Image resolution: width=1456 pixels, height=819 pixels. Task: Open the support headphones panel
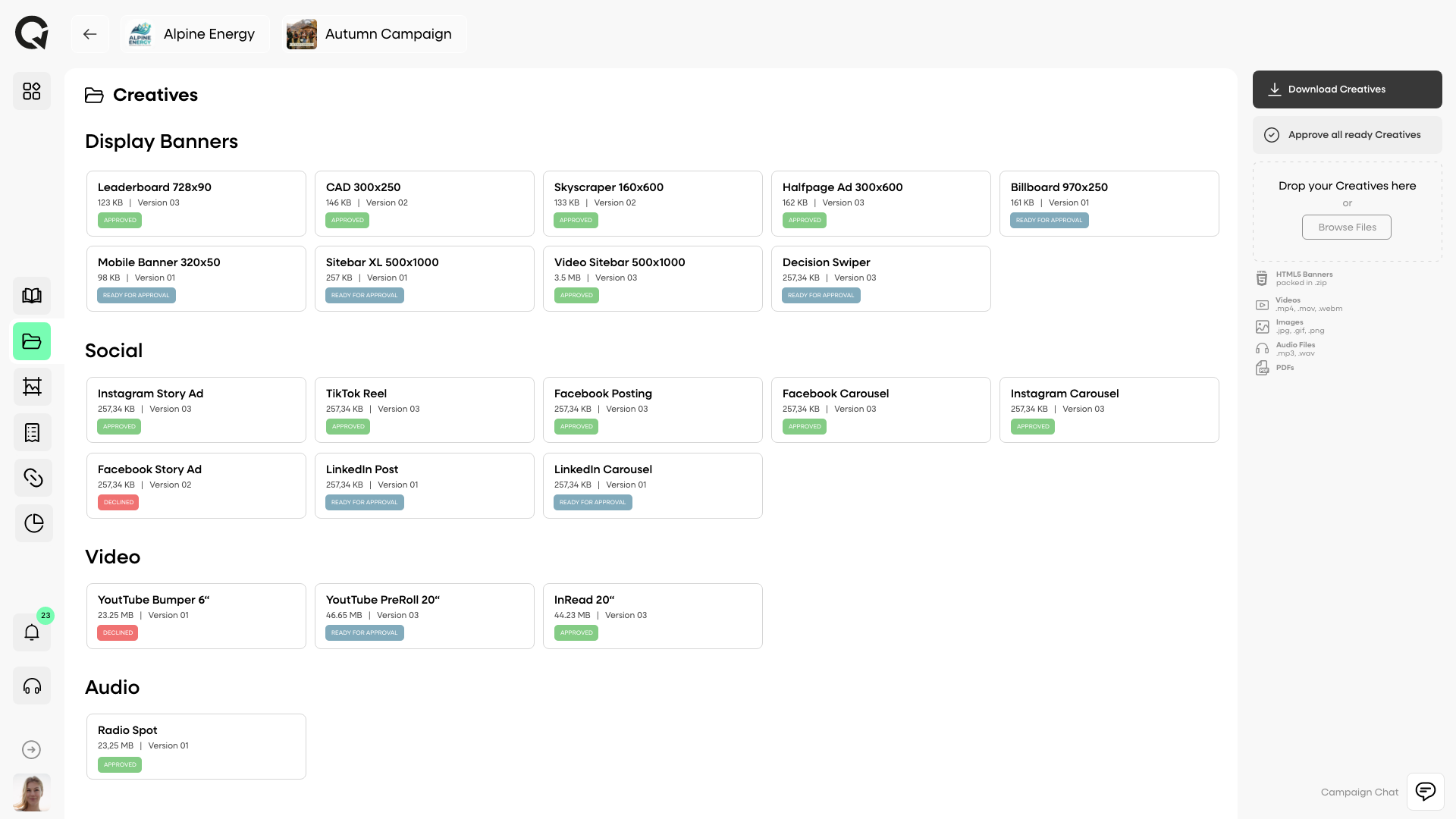[x=31, y=686]
